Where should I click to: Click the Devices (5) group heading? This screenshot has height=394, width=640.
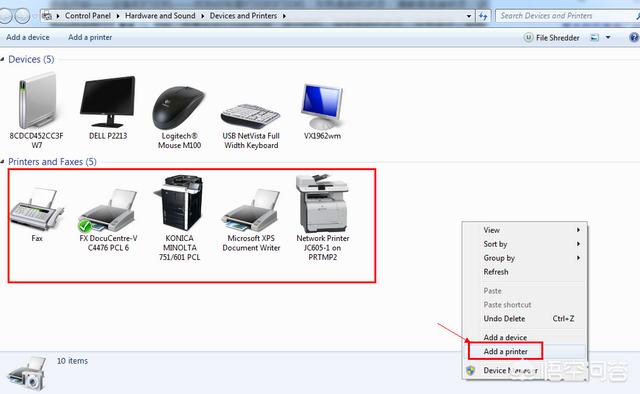(31, 60)
